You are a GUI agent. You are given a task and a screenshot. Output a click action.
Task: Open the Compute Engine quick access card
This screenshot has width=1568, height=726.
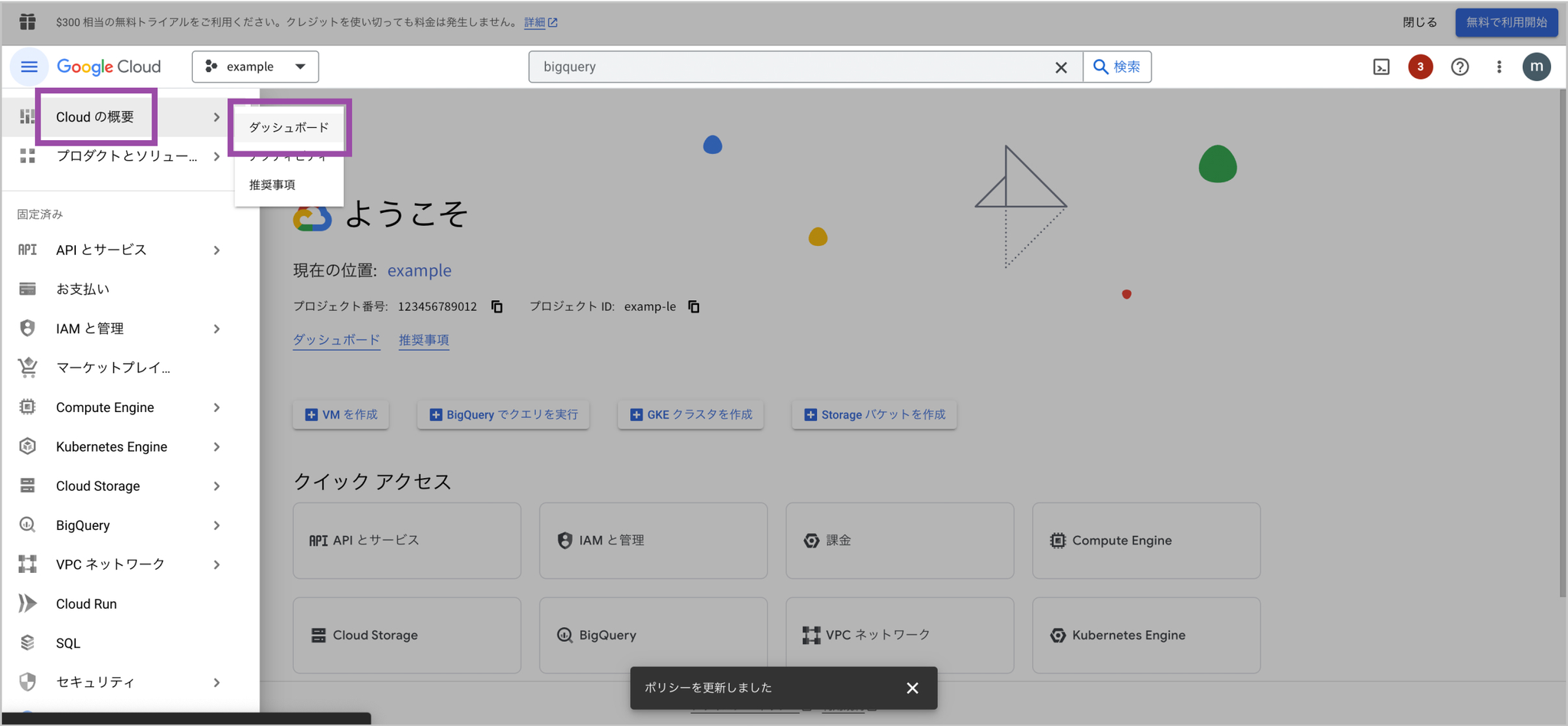(1146, 541)
